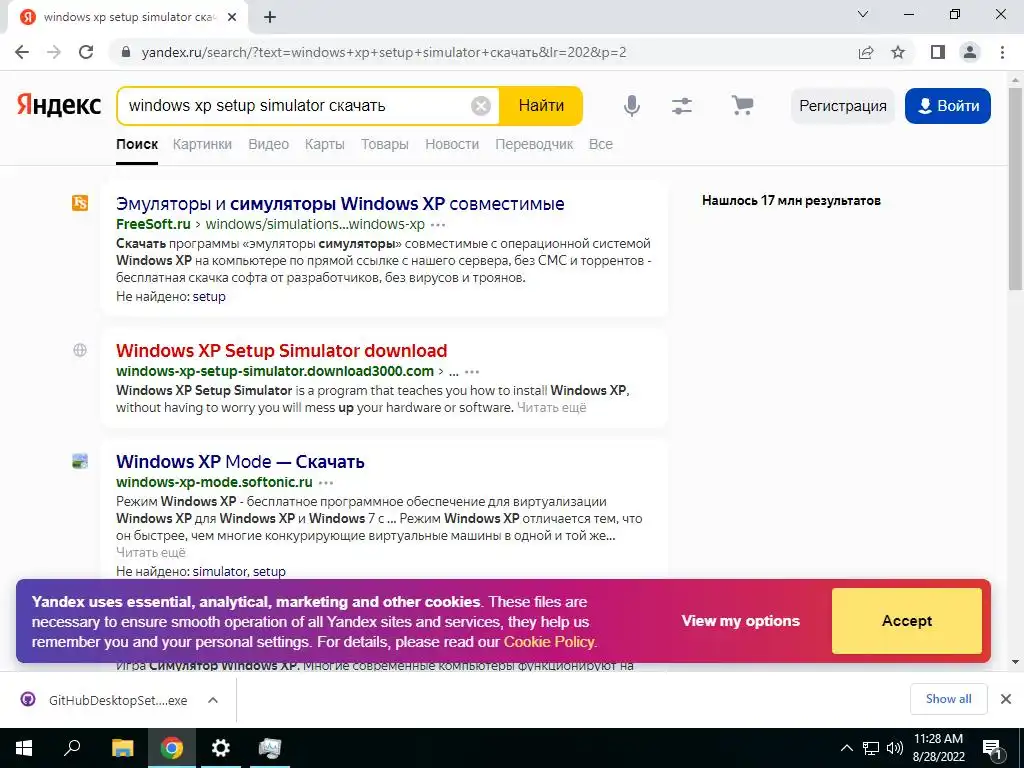This screenshot has height=768, width=1024.
Task: Switch to the Видео tab
Action: 268,144
